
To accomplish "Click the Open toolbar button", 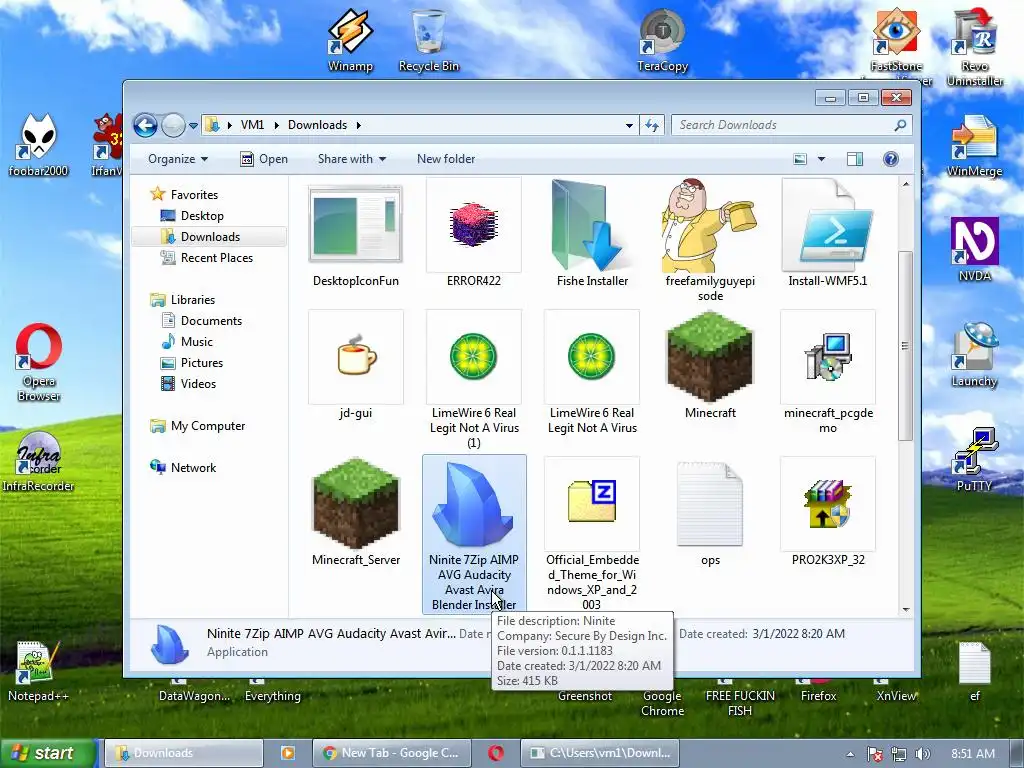I will pos(264,159).
